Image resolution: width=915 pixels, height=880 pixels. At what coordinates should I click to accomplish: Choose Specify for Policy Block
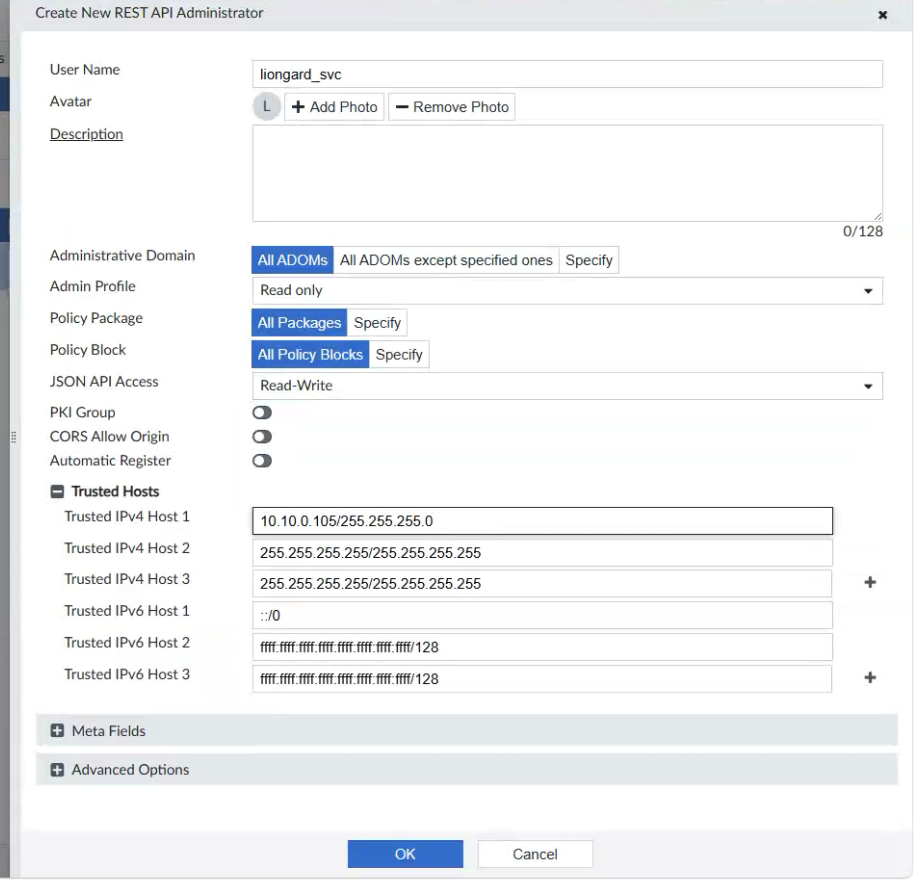(399, 354)
